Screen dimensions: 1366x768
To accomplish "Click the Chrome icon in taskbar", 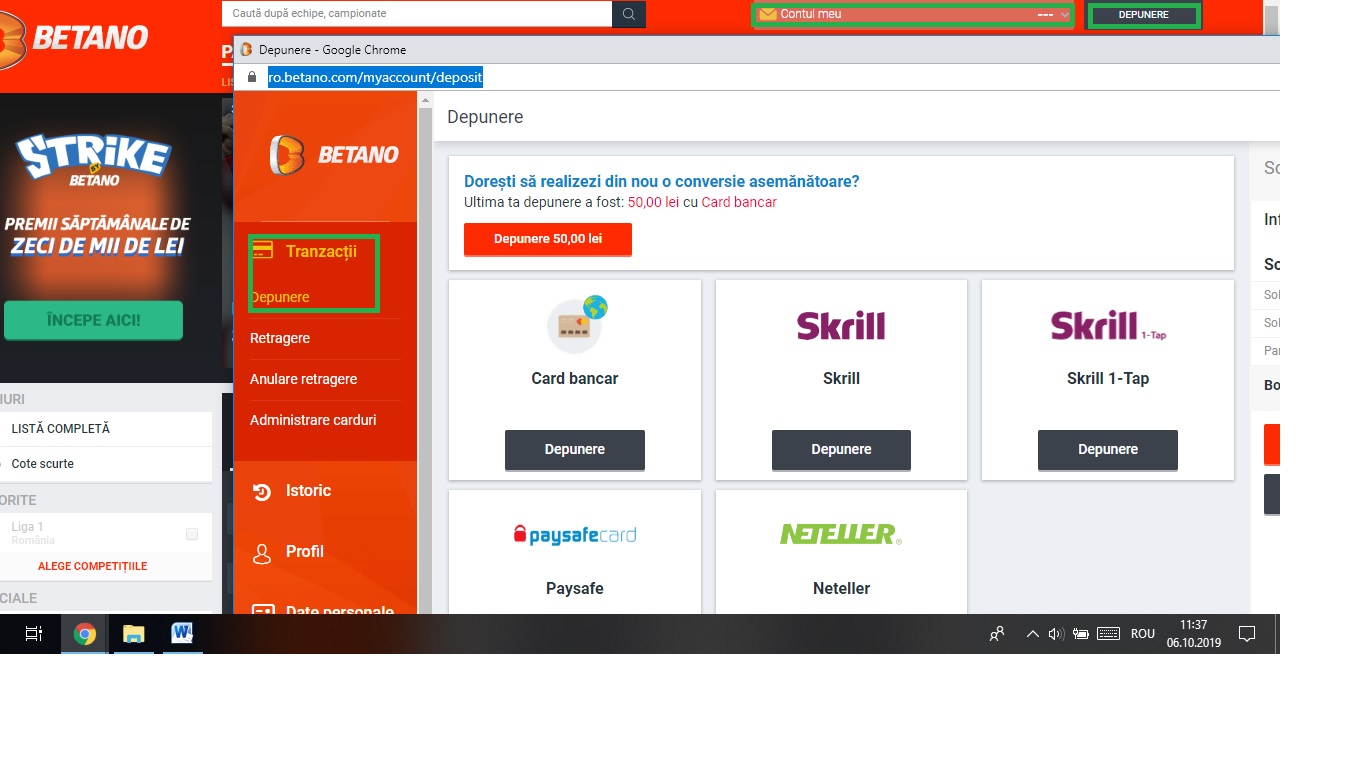I will (85, 634).
